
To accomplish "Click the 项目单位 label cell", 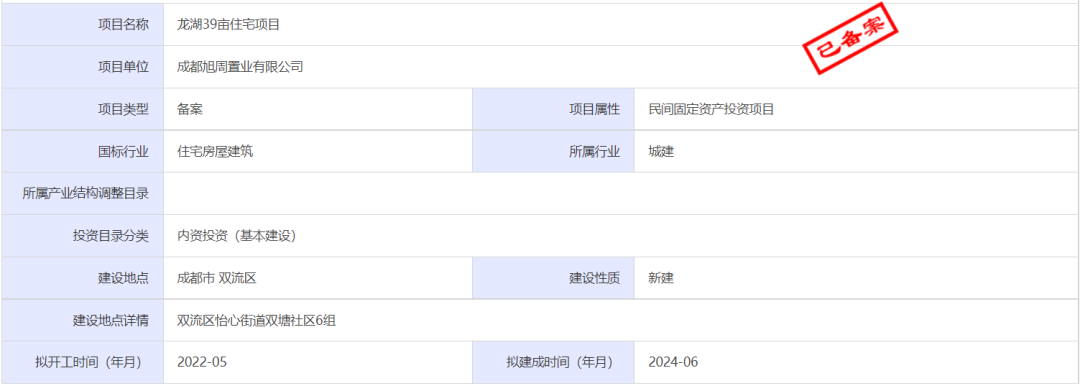I will pos(83,67).
